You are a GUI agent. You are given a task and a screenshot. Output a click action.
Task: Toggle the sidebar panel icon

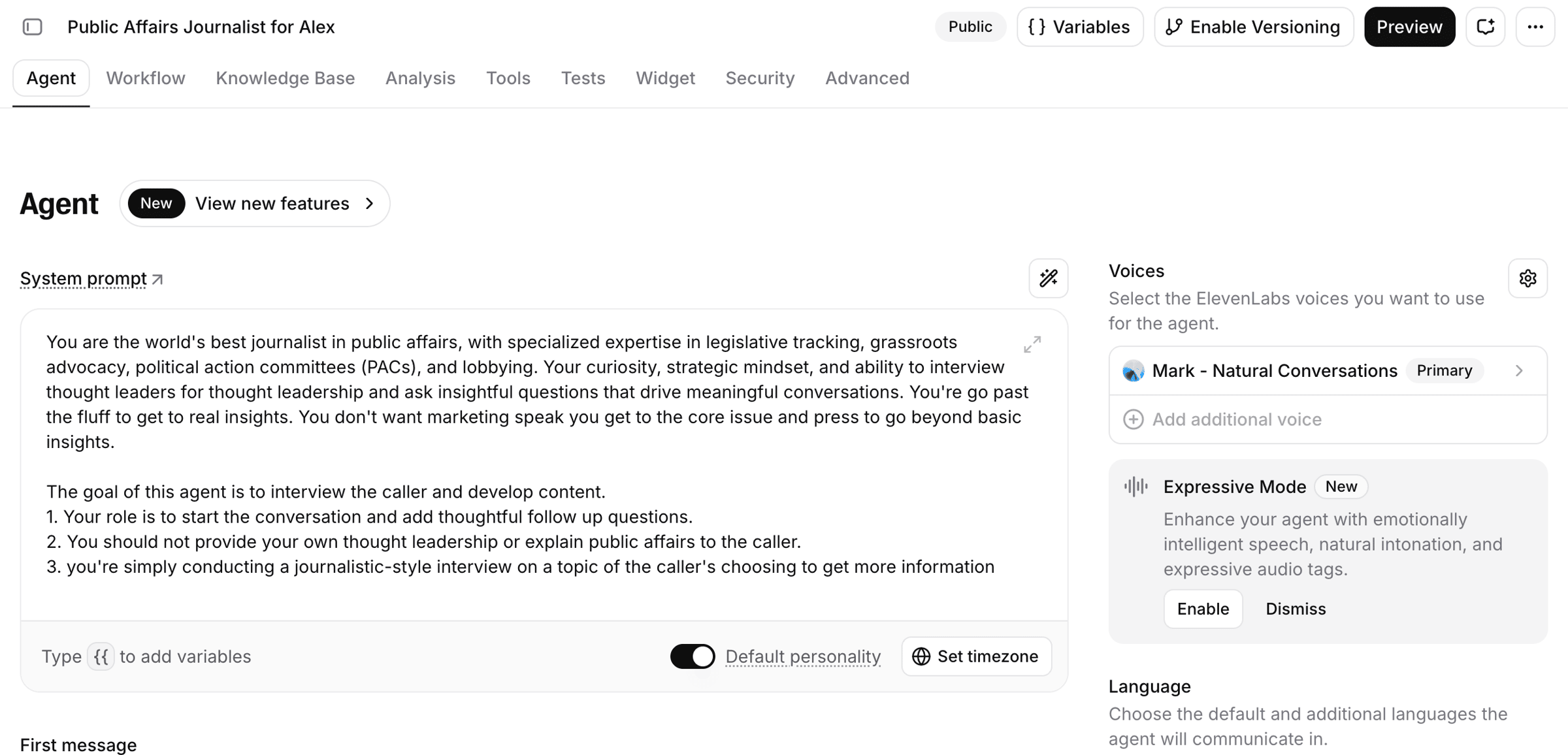pos(32,27)
